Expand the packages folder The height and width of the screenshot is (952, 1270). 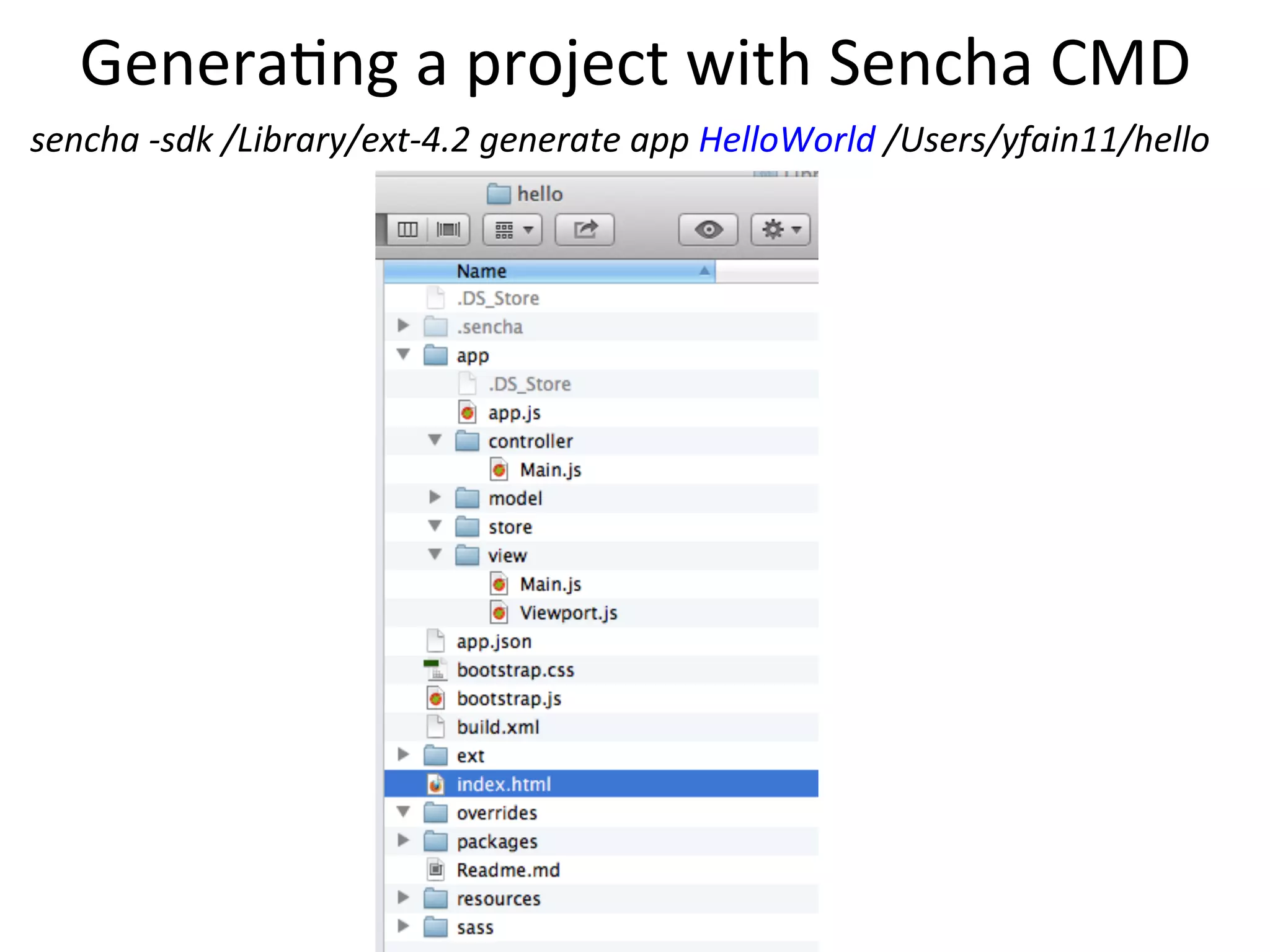[x=404, y=840]
